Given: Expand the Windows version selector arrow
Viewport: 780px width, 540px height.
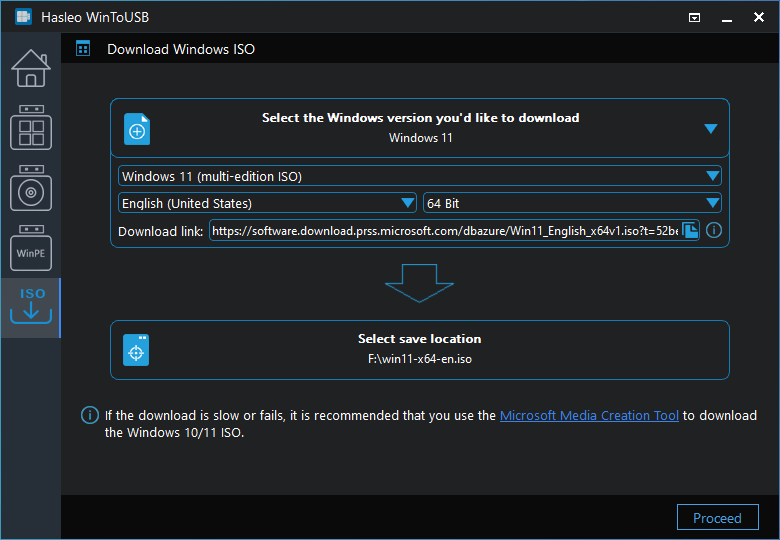Looking at the screenshot, I should click(711, 129).
